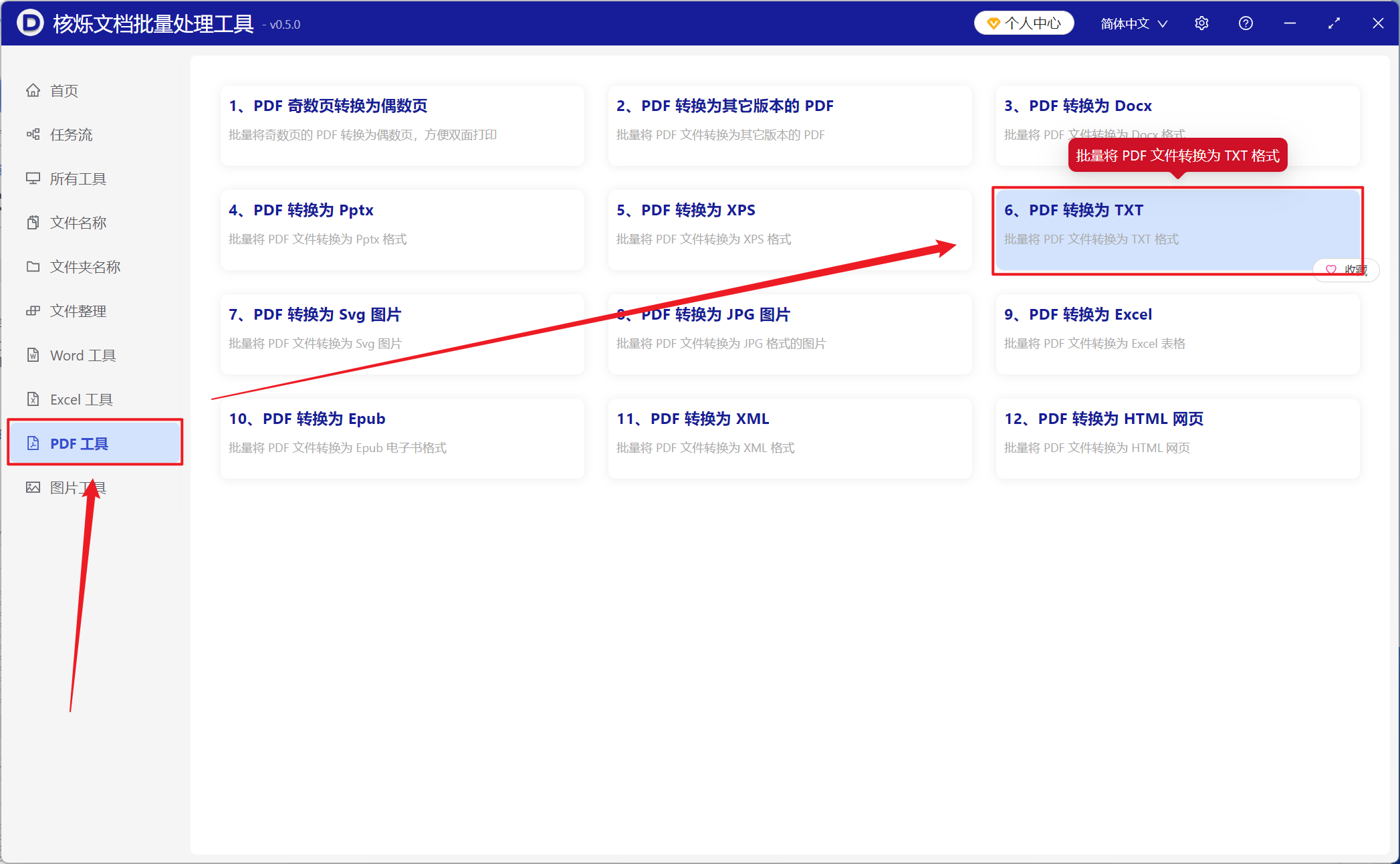Minimize the application window

tap(1290, 23)
